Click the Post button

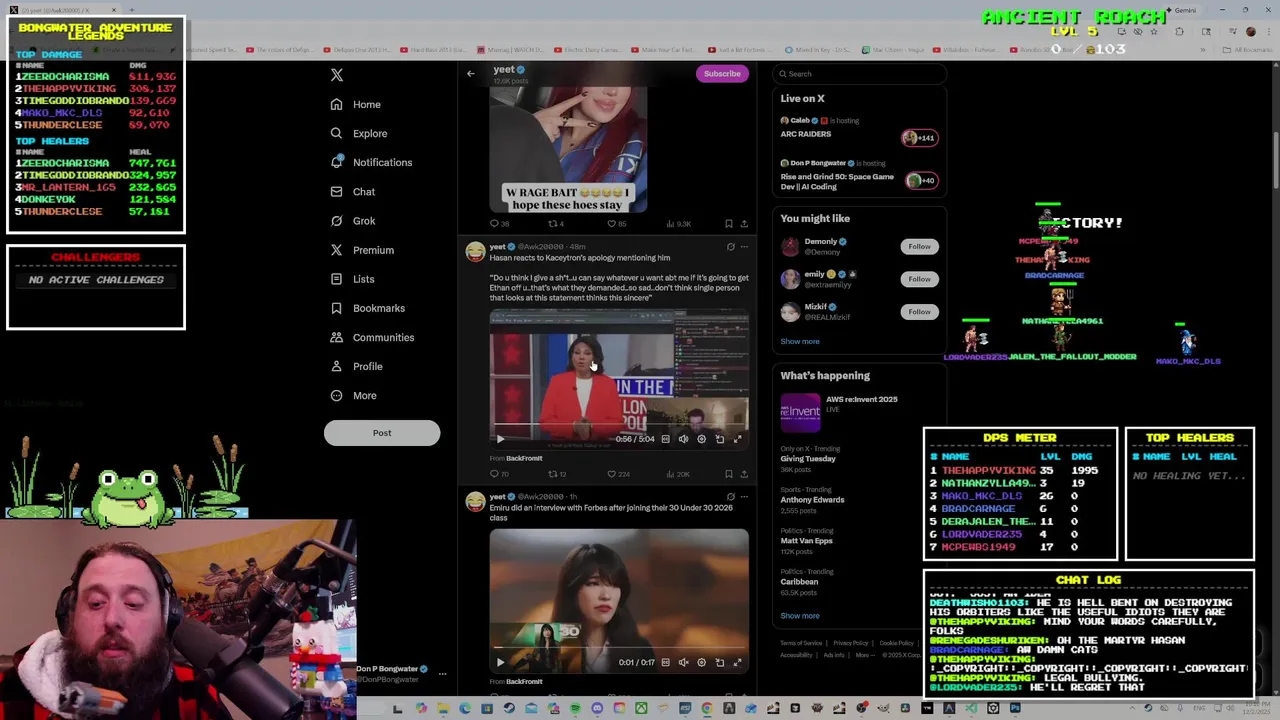[382, 433]
